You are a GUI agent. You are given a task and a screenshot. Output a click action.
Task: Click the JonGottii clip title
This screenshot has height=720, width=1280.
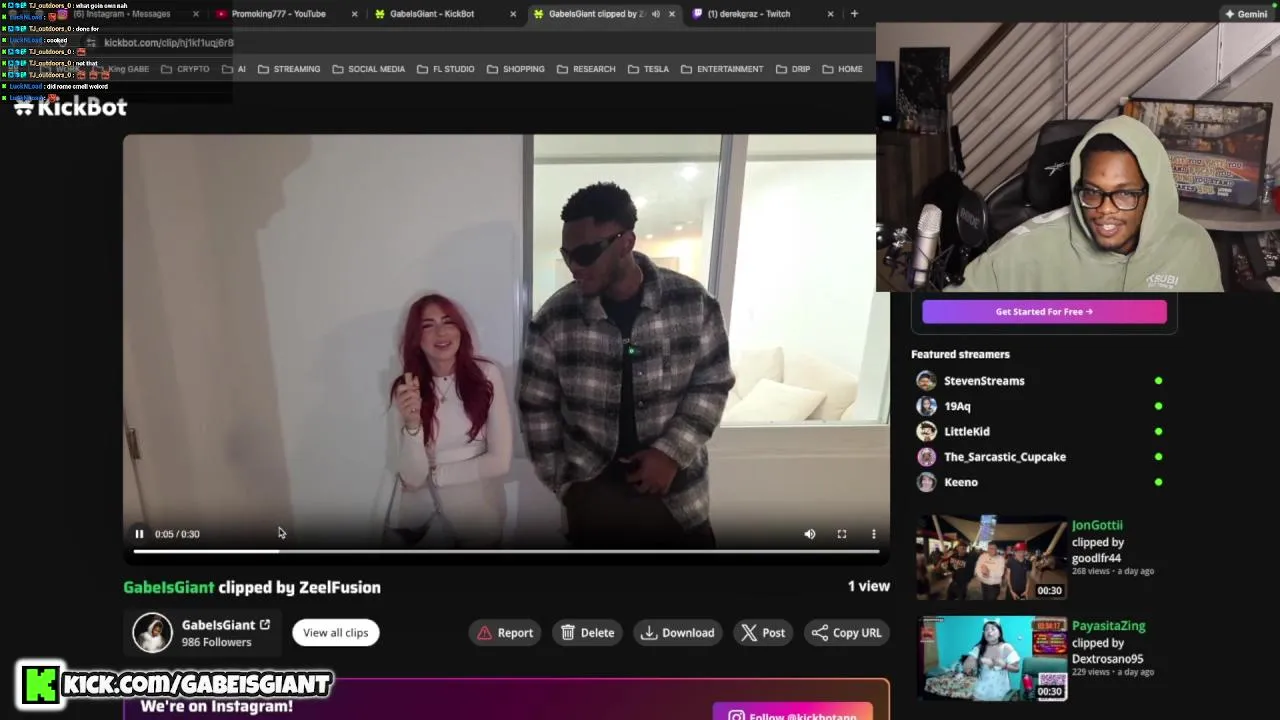[x=1097, y=525]
